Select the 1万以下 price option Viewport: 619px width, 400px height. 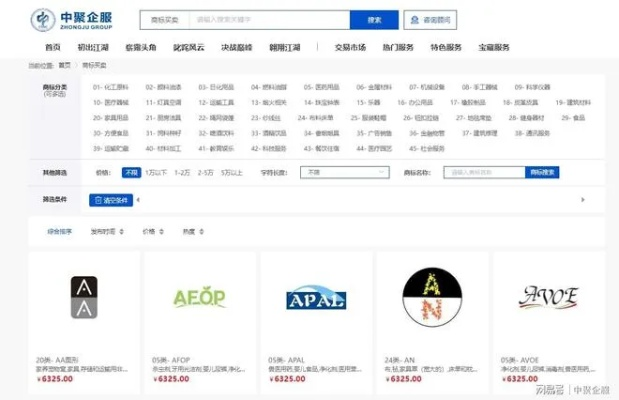pos(156,173)
